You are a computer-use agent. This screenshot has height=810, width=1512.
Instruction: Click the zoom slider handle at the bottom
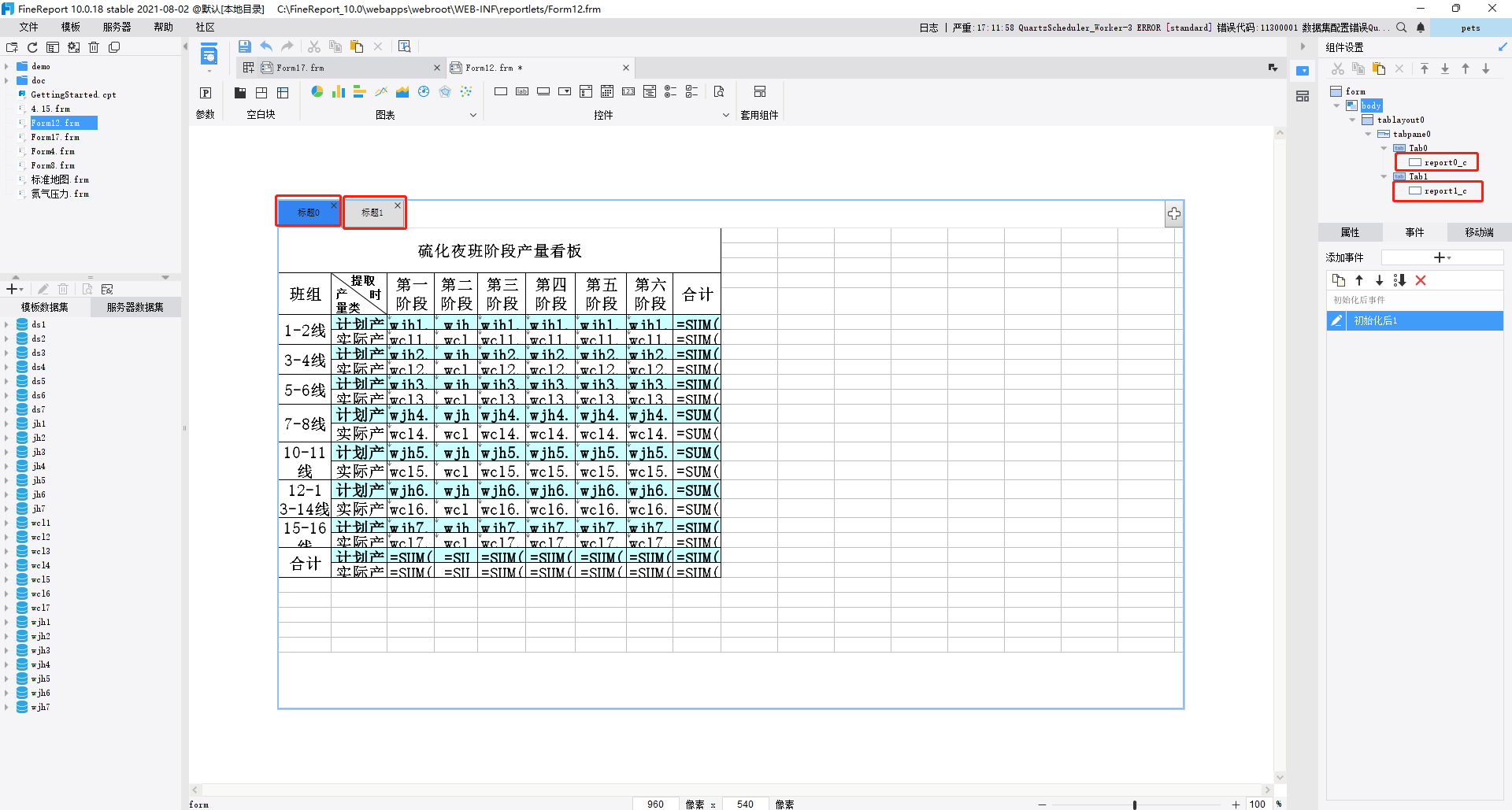tap(1135, 804)
